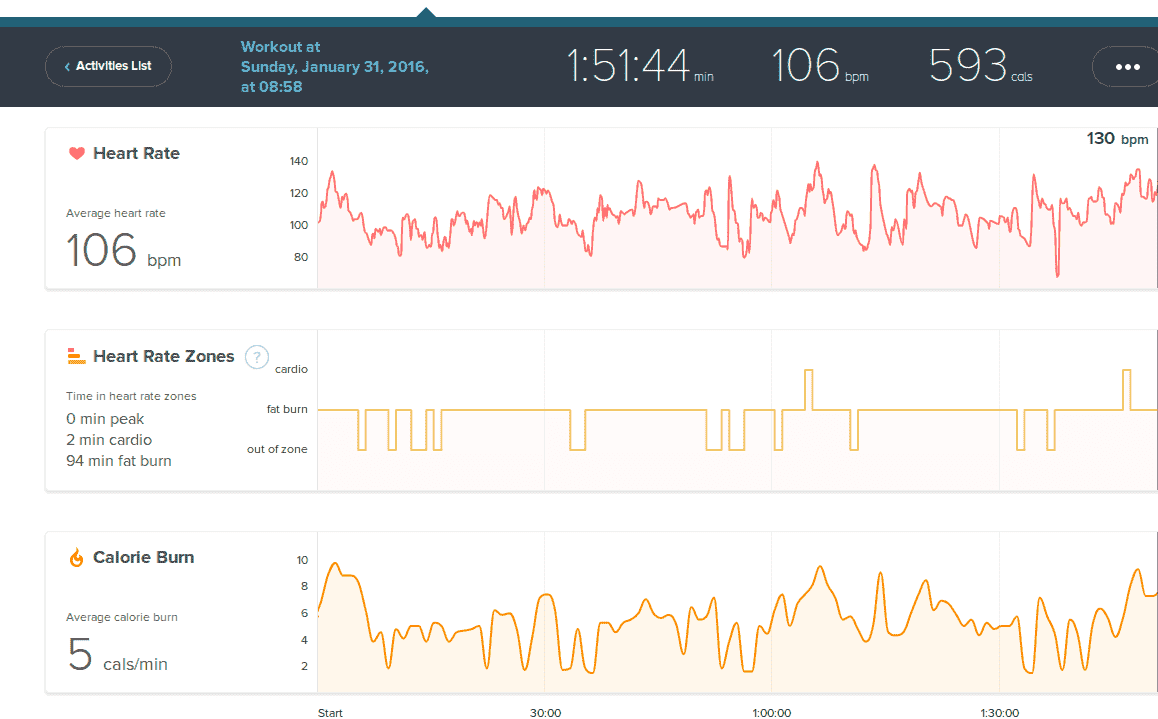Click the Start label on time axis
The height and width of the screenshot is (719, 1158).
click(330, 713)
